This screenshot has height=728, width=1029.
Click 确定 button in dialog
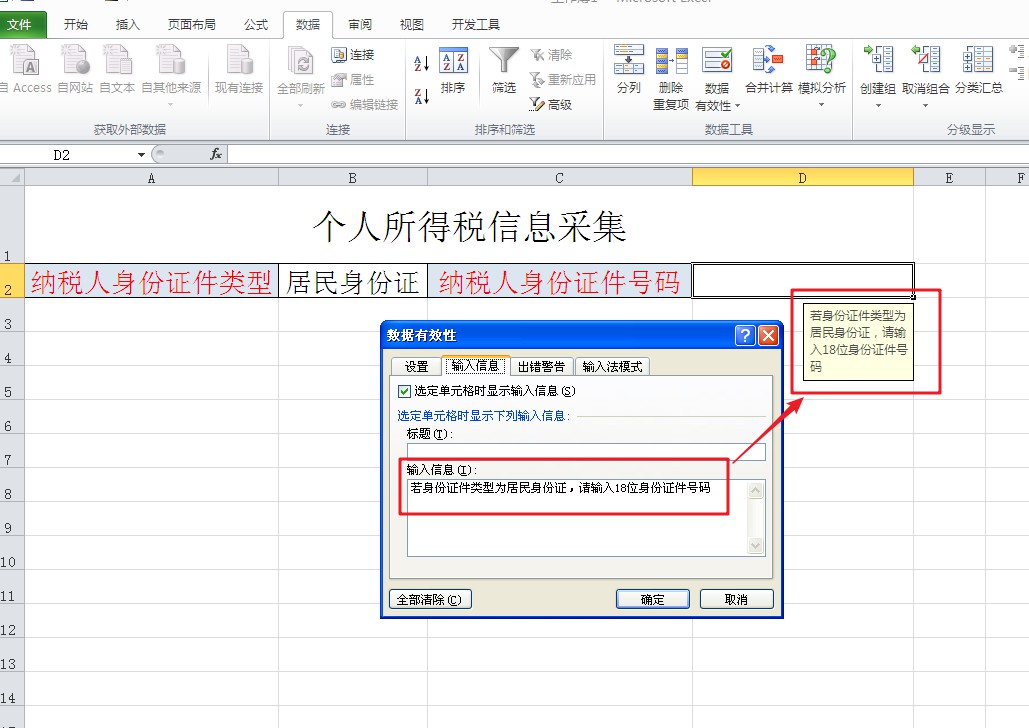pyautogui.click(x=652, y=599)
